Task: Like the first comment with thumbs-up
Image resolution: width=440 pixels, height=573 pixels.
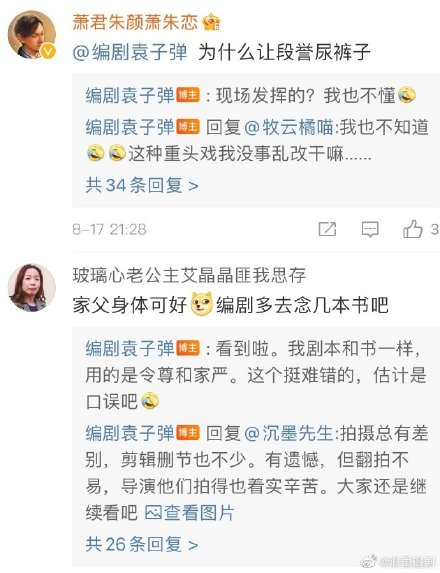Action: (x=413, y=229)
